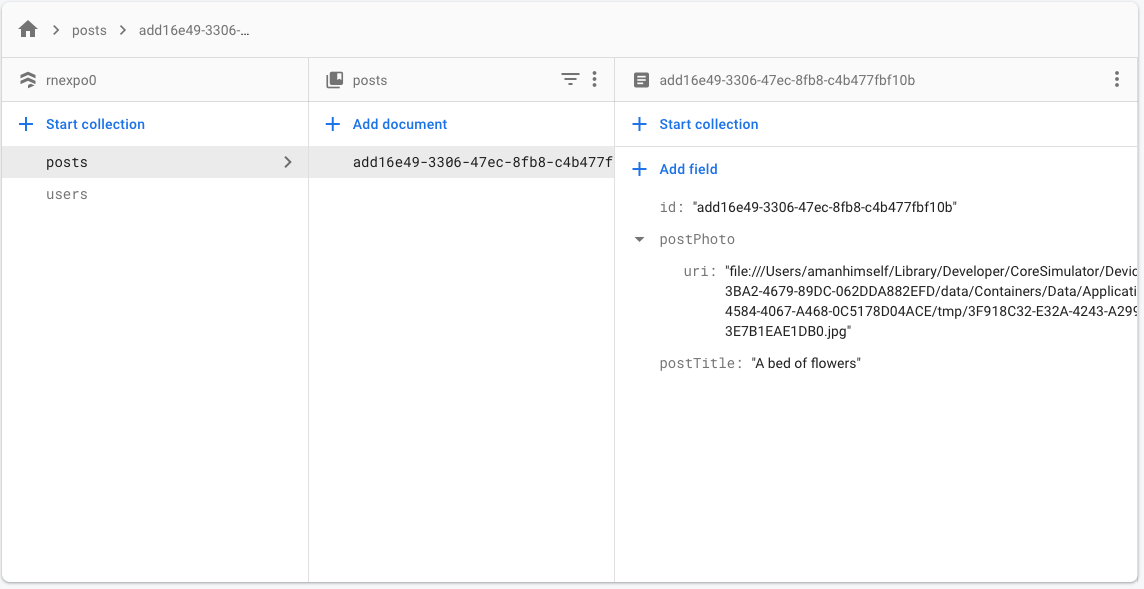Screen dimensions: 1144x589
Task: Open the overflow menu for the posts collection
Action: click(595, 79)
